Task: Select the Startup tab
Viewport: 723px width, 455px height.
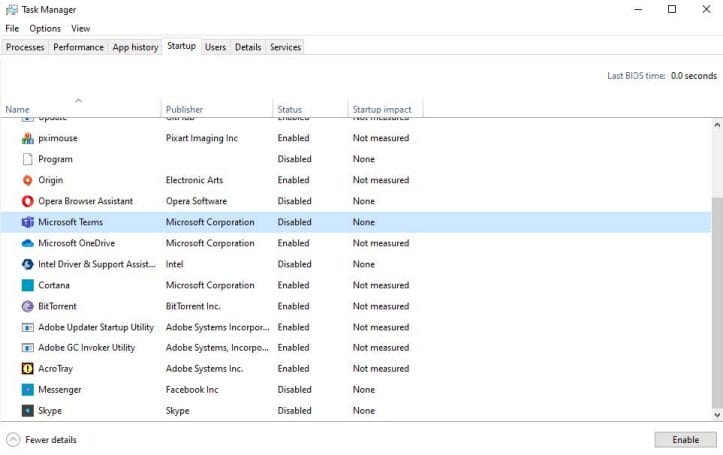Action: tap(181, 46)
